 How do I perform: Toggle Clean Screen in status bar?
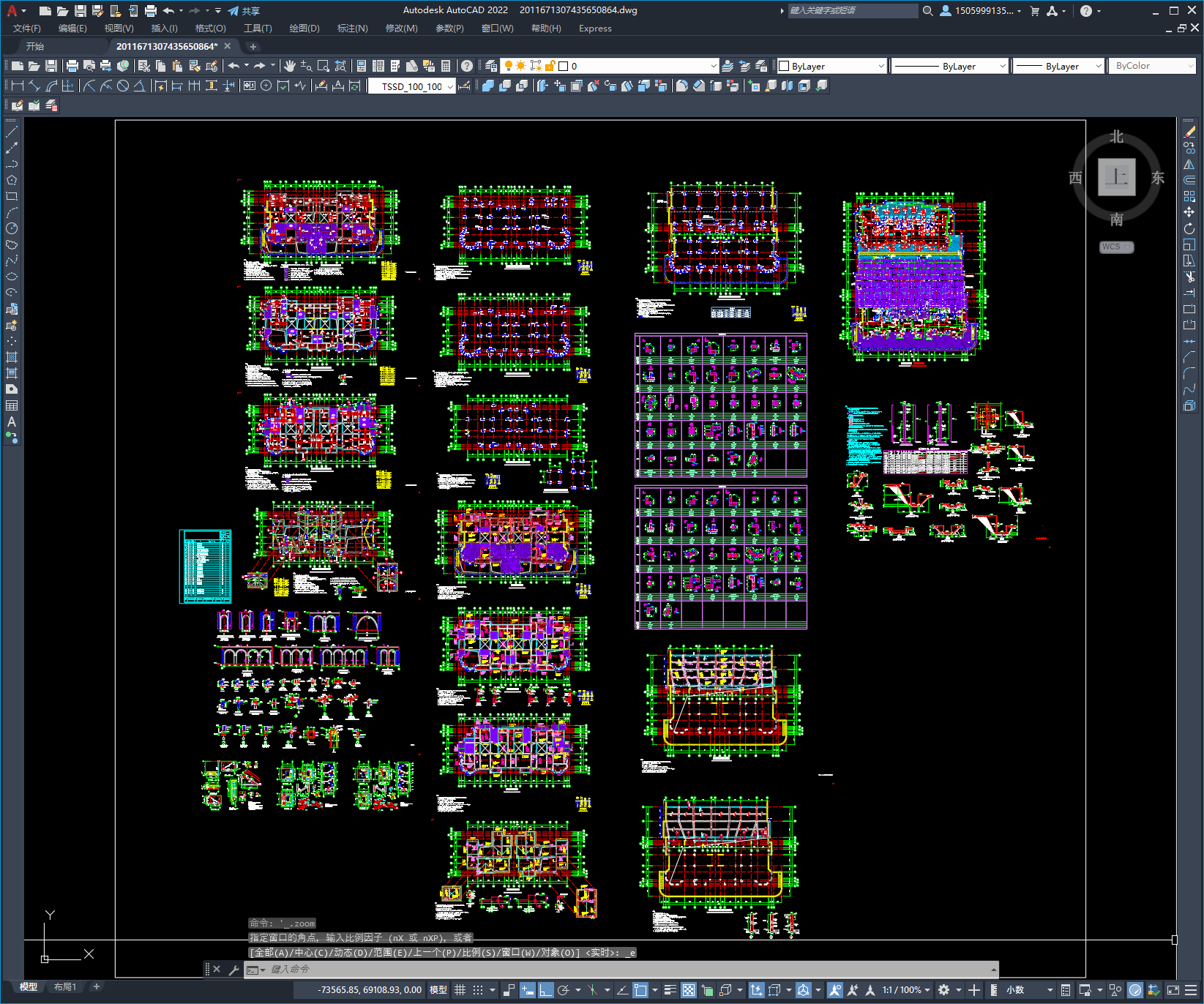point(1173,990)
